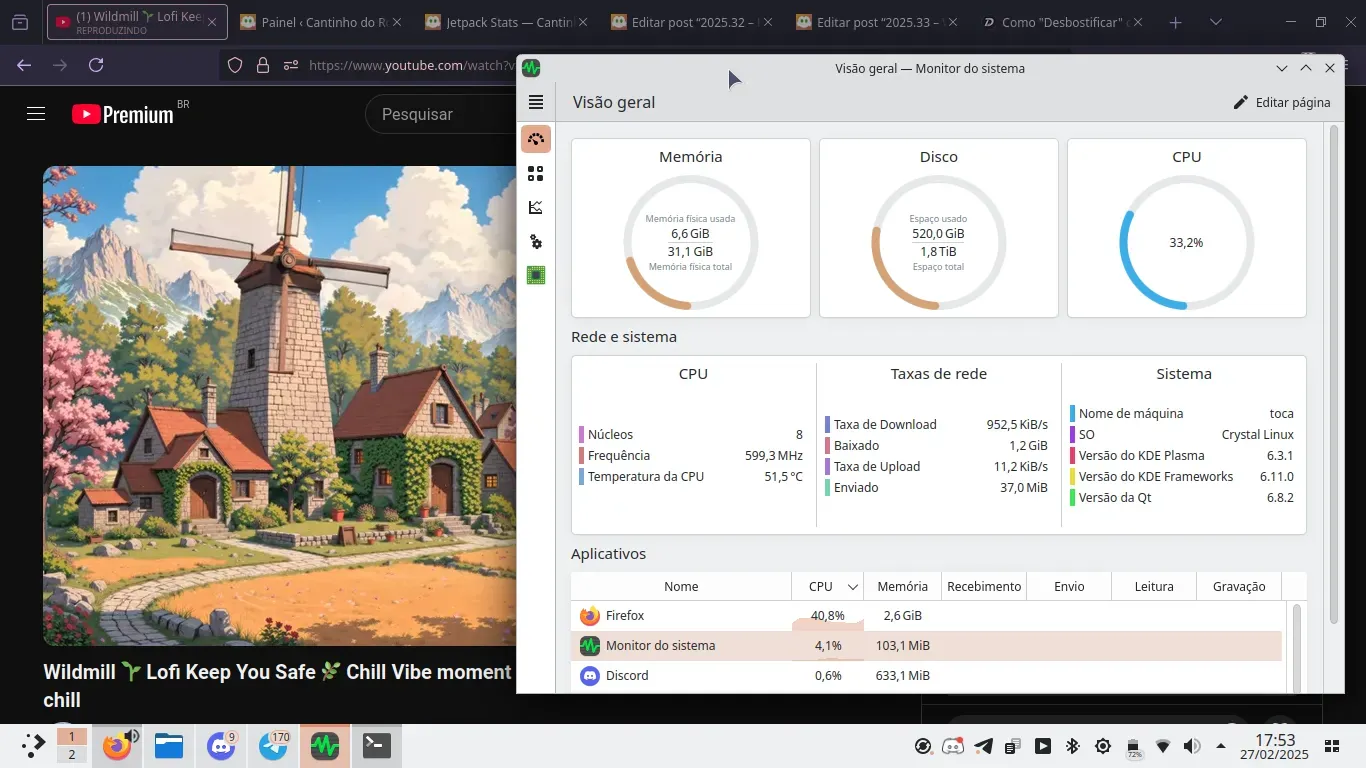Open the processes gears page in sidebar
This screenshot has width=1366, height=768.
point(536,242)
